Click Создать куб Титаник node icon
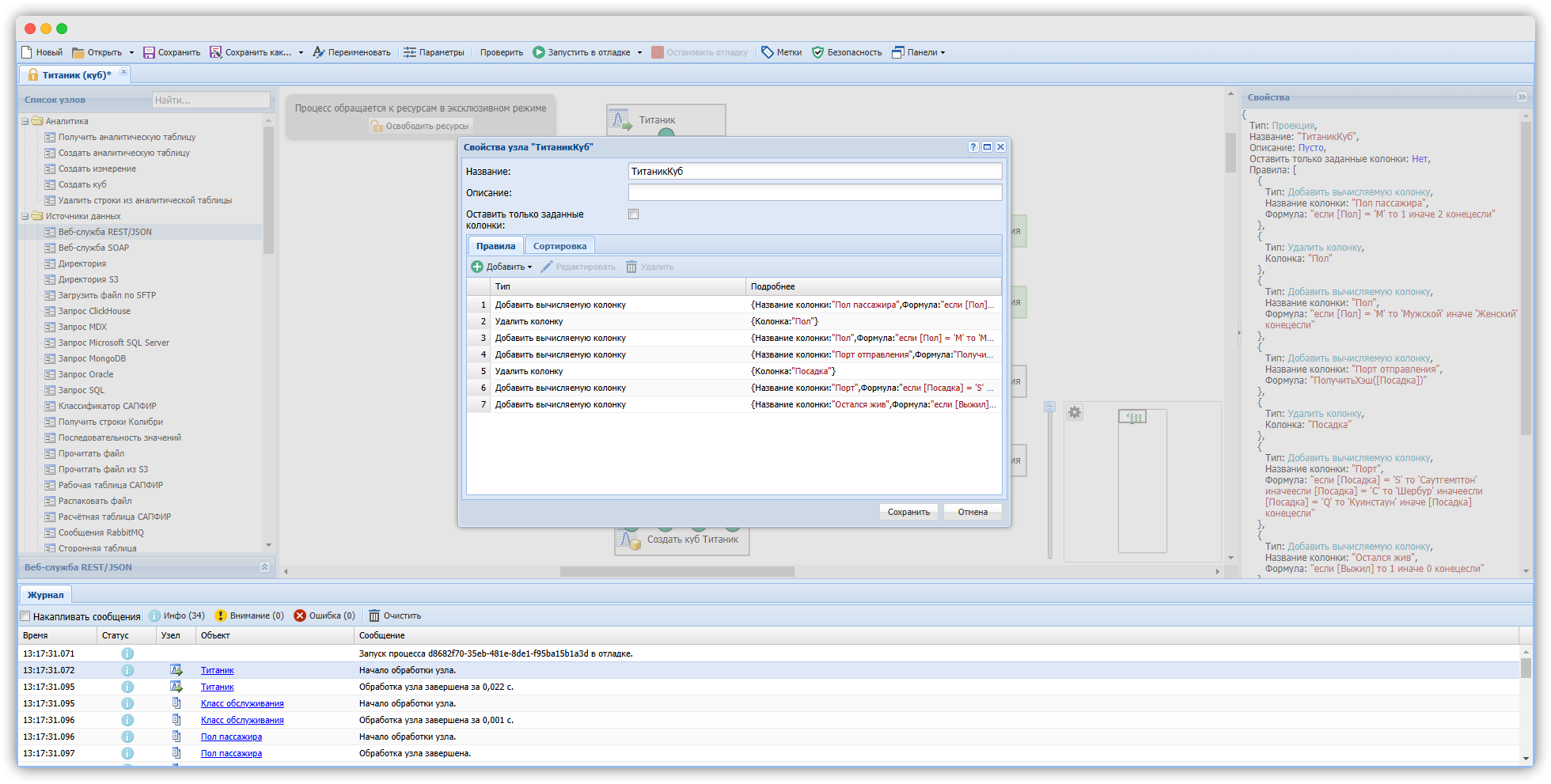Screen dimensions: 1551x784 [630, 540]
